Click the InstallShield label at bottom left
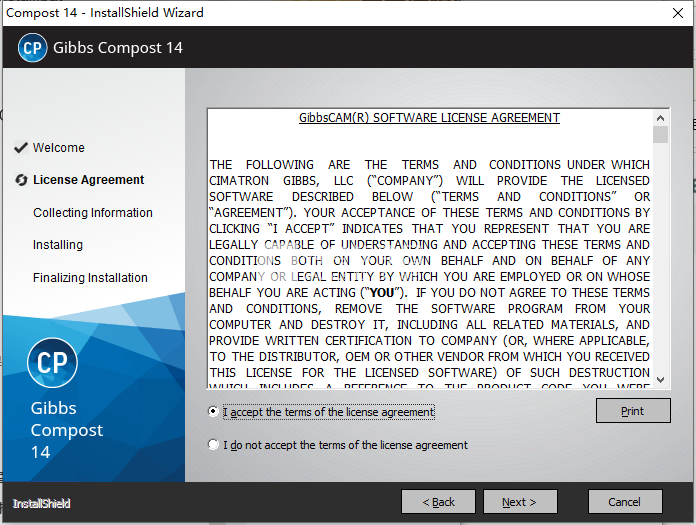 42,503
